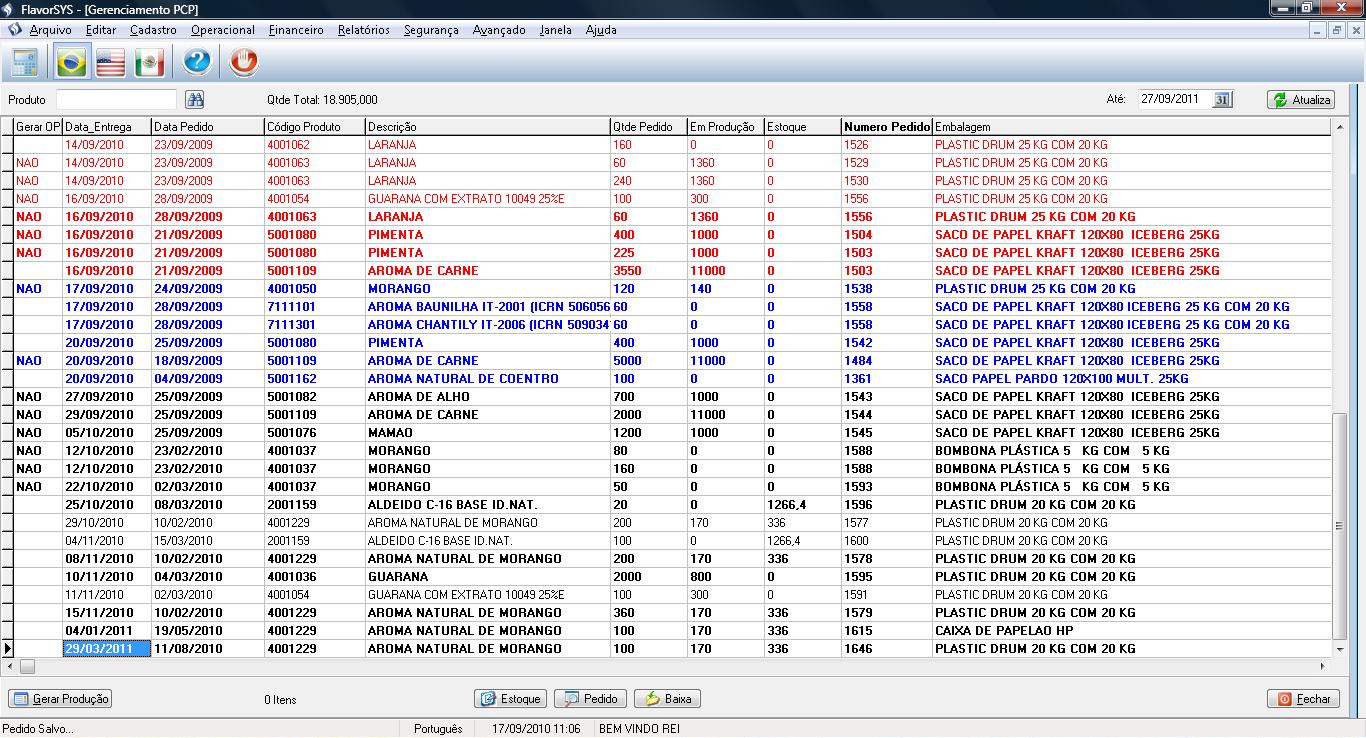Open the Segurança menu
Viewport: 1366px width, 738px height.
(x=431, y=30)
